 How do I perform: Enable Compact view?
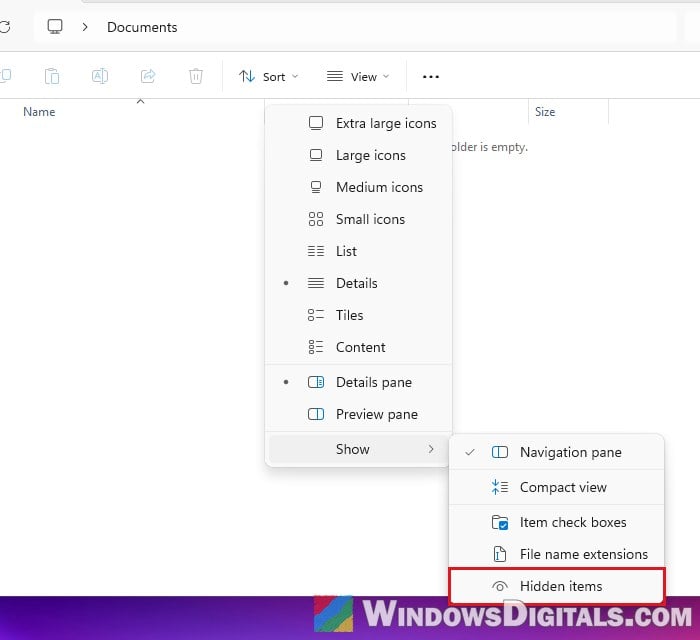pyautogui.click(x=557, y=487)
